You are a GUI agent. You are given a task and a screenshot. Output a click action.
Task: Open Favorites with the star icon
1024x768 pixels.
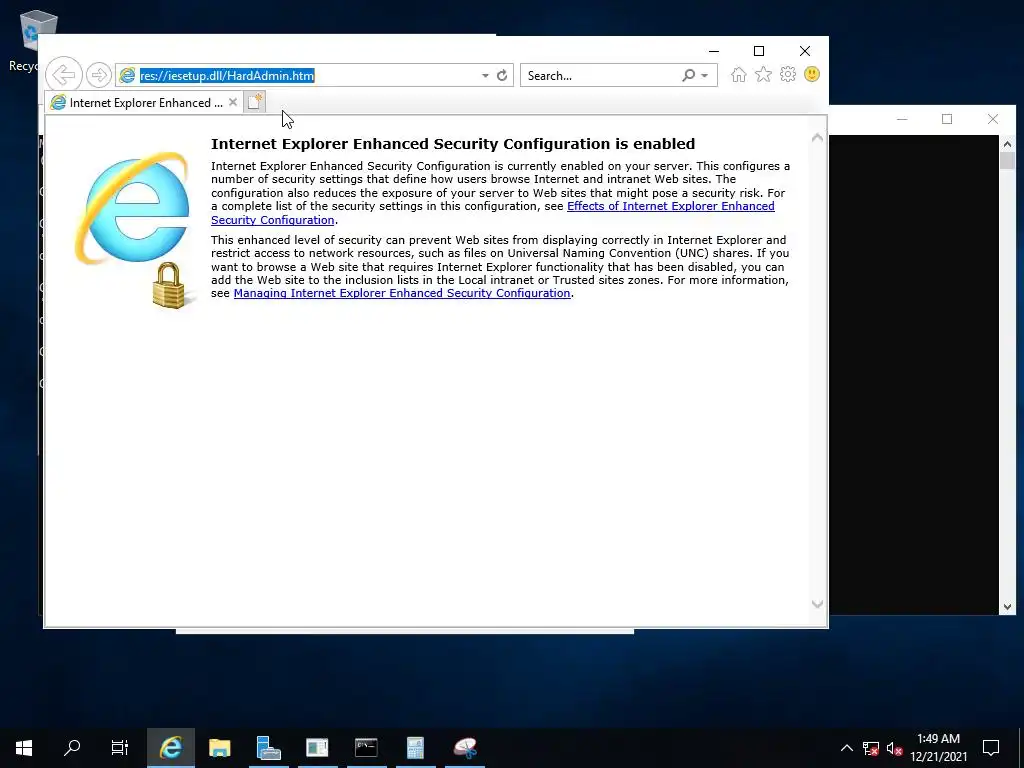point(763,74)
